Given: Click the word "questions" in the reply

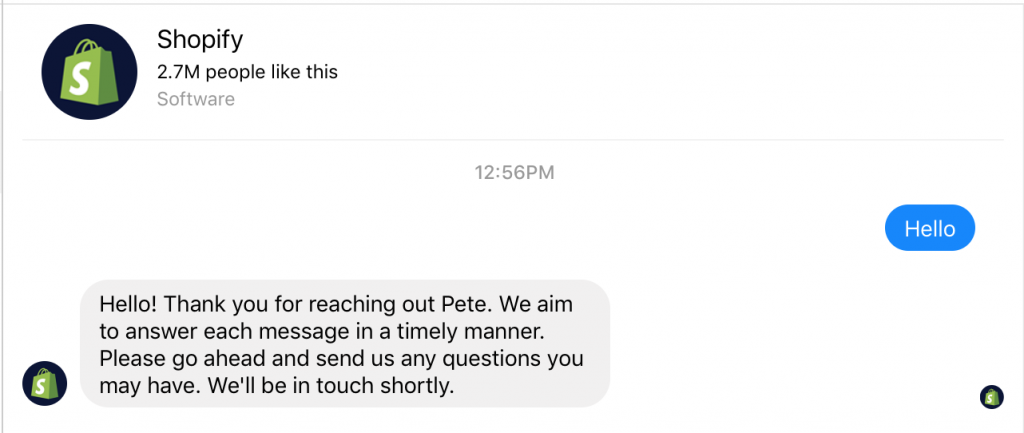Looking at the screenshot, I should [500, 360].
